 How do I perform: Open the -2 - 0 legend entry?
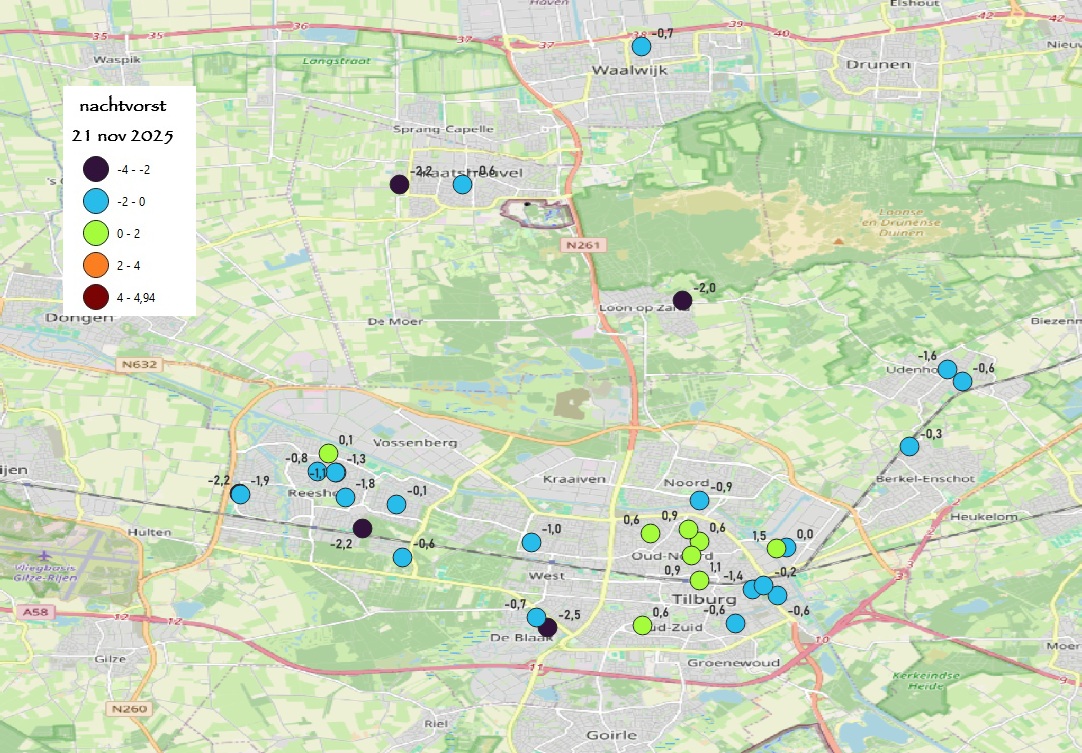coord(93,202)
